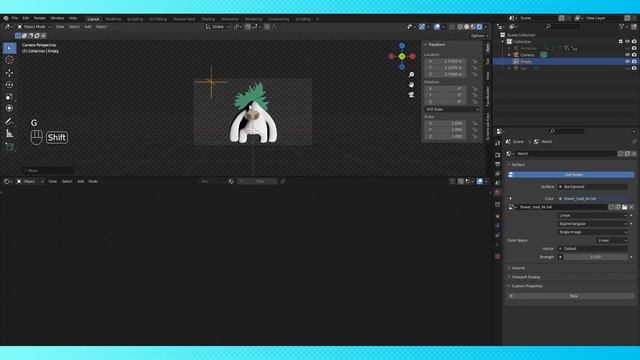The image size is (640, 360).
Task: Select the Measure tool
Action: click(x=9, y=133)
